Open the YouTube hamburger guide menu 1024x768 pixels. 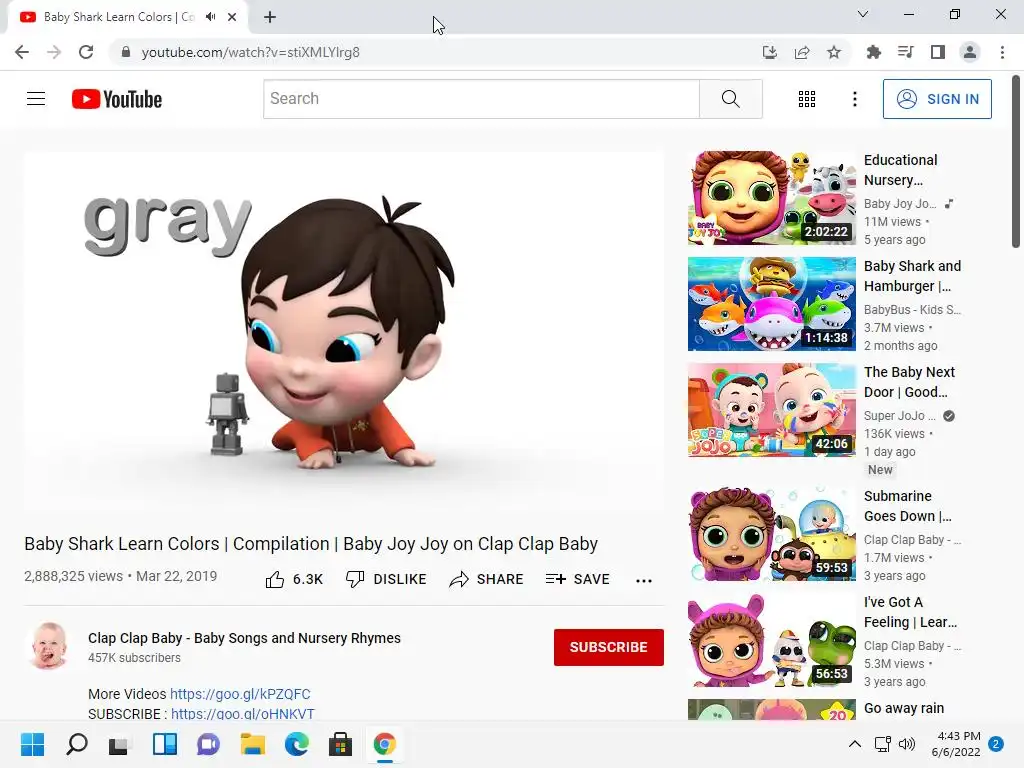[36, 99]
